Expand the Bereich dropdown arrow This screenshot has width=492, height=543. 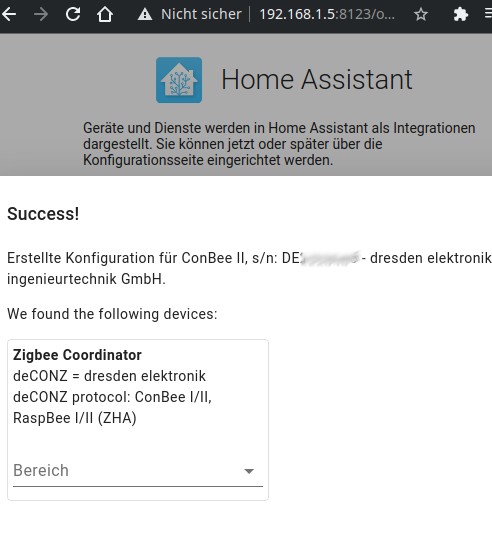point(249,471)
